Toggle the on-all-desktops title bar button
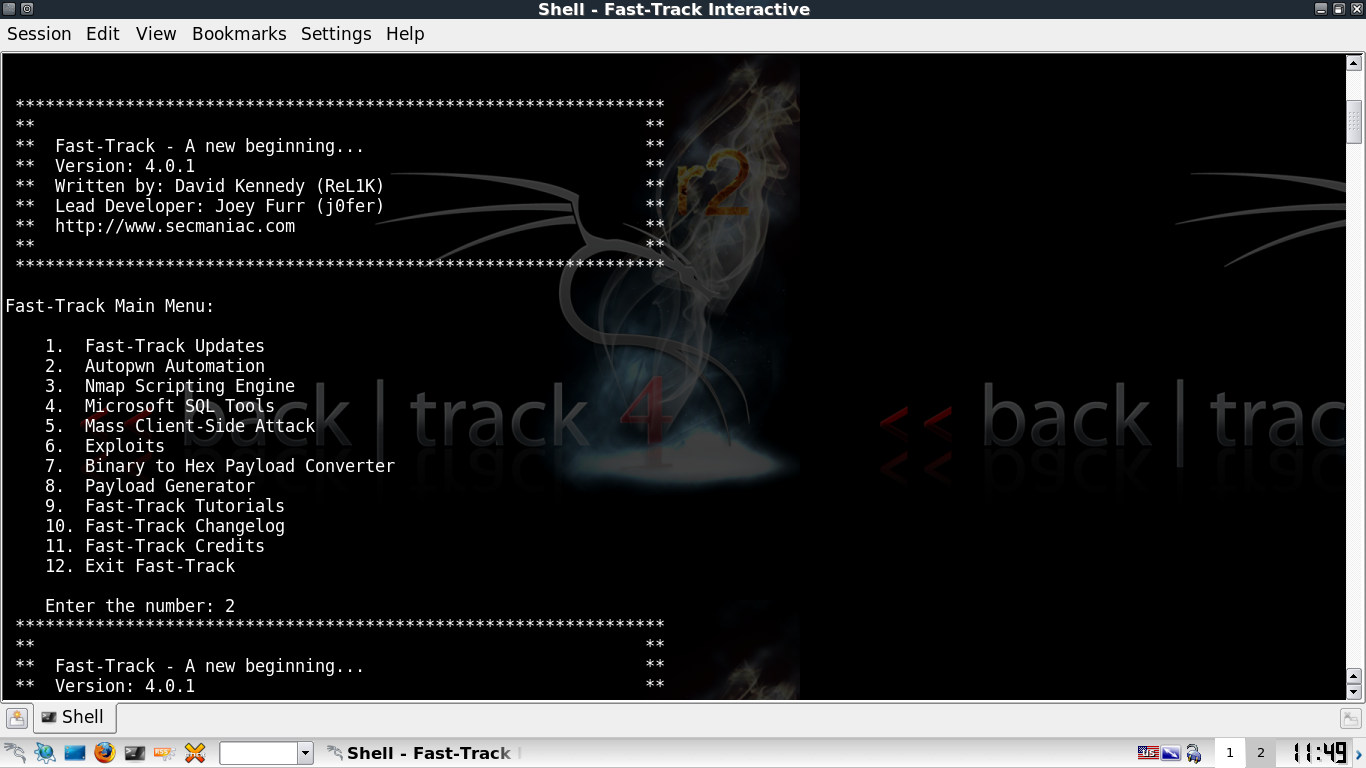This screenshot has height=768, width=1366. (27, 9)
